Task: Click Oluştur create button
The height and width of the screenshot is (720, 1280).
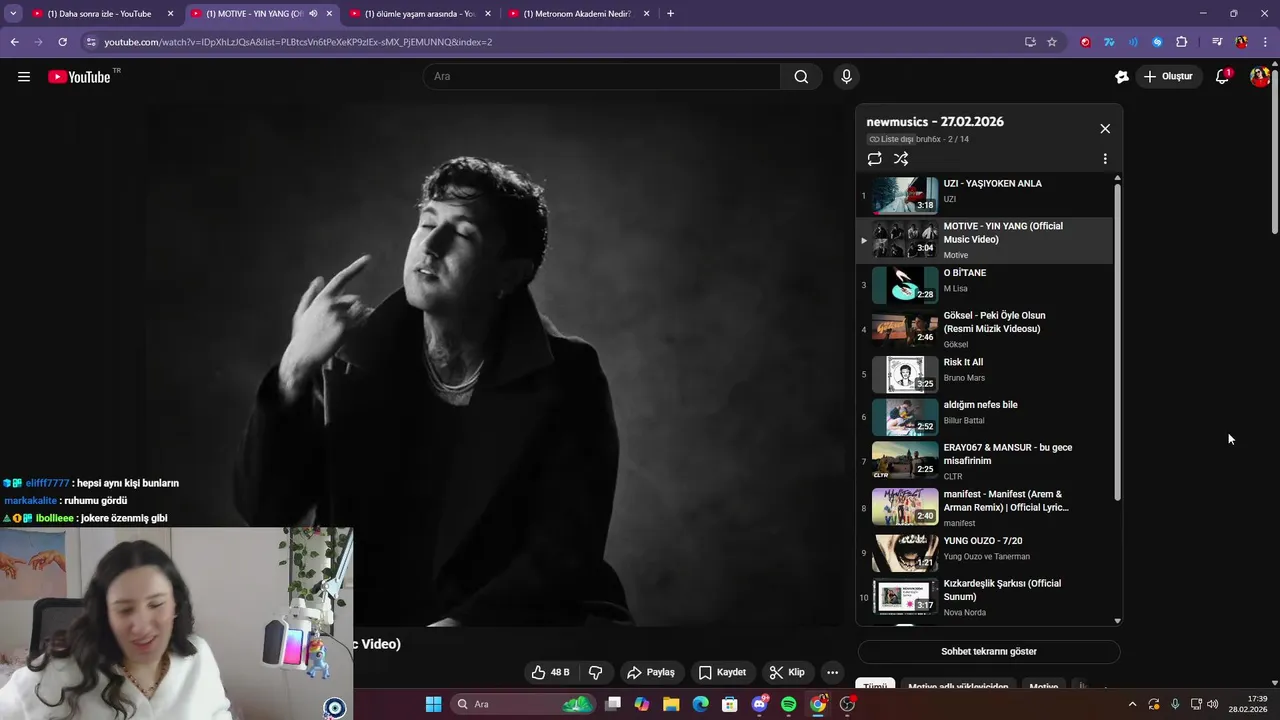Action: (x=1168, y=77)
